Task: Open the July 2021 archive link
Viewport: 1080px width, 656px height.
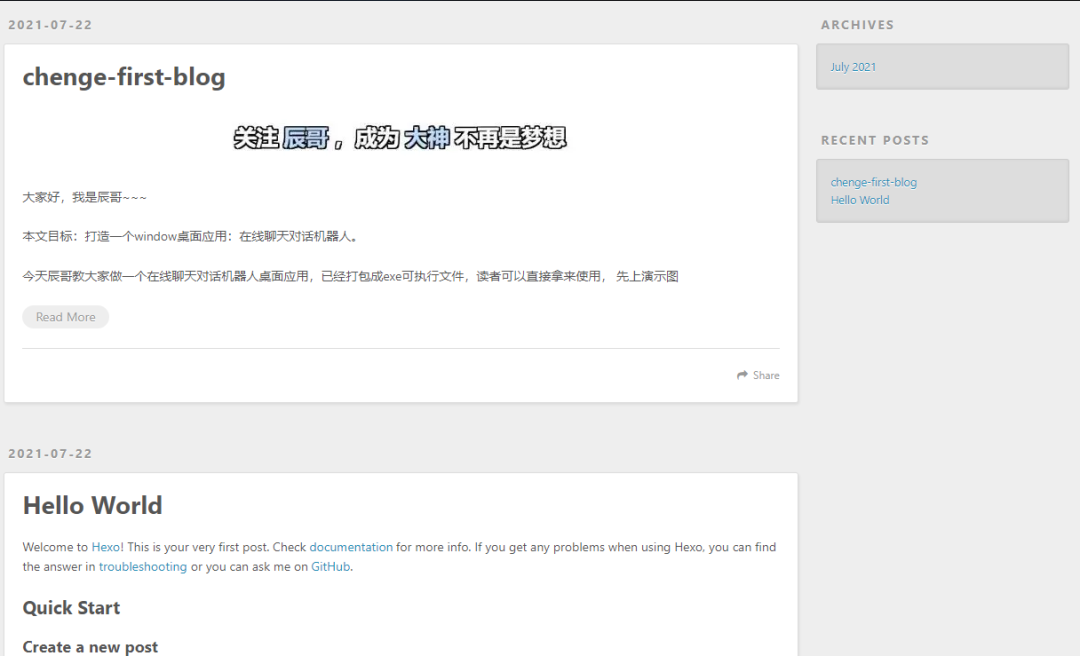Action: pos(853,67)
